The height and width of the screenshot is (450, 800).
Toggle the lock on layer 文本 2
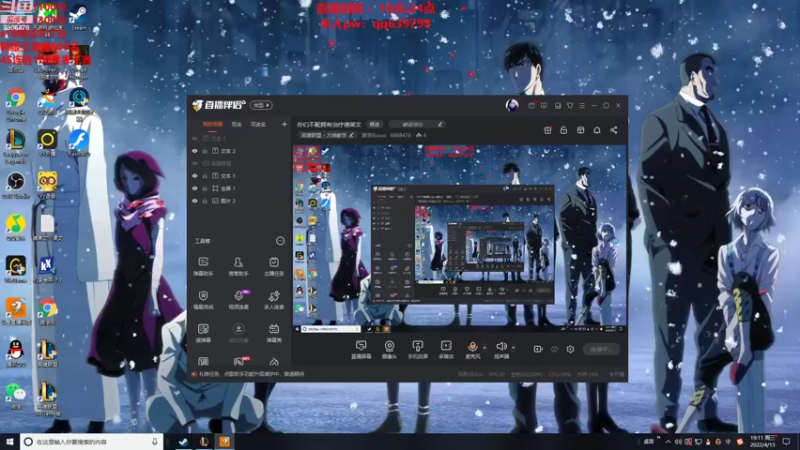pyautogui.click(x=205, y=151)
